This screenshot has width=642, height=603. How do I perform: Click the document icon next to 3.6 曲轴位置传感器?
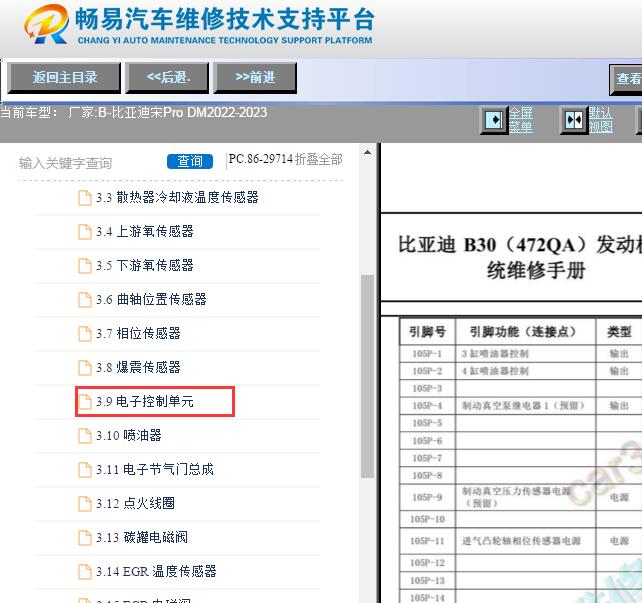(85, 300)
